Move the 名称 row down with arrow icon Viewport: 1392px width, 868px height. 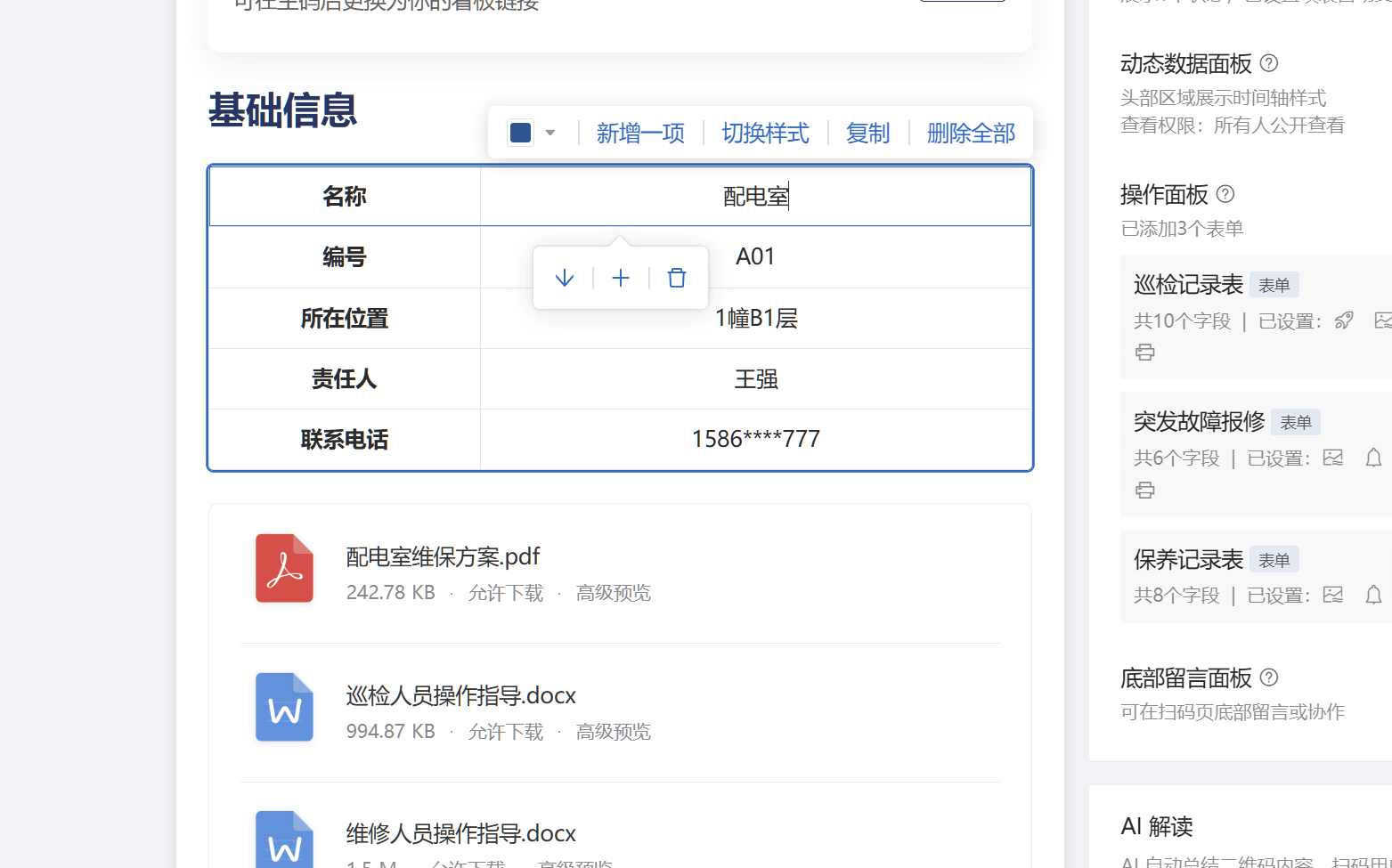564,277
